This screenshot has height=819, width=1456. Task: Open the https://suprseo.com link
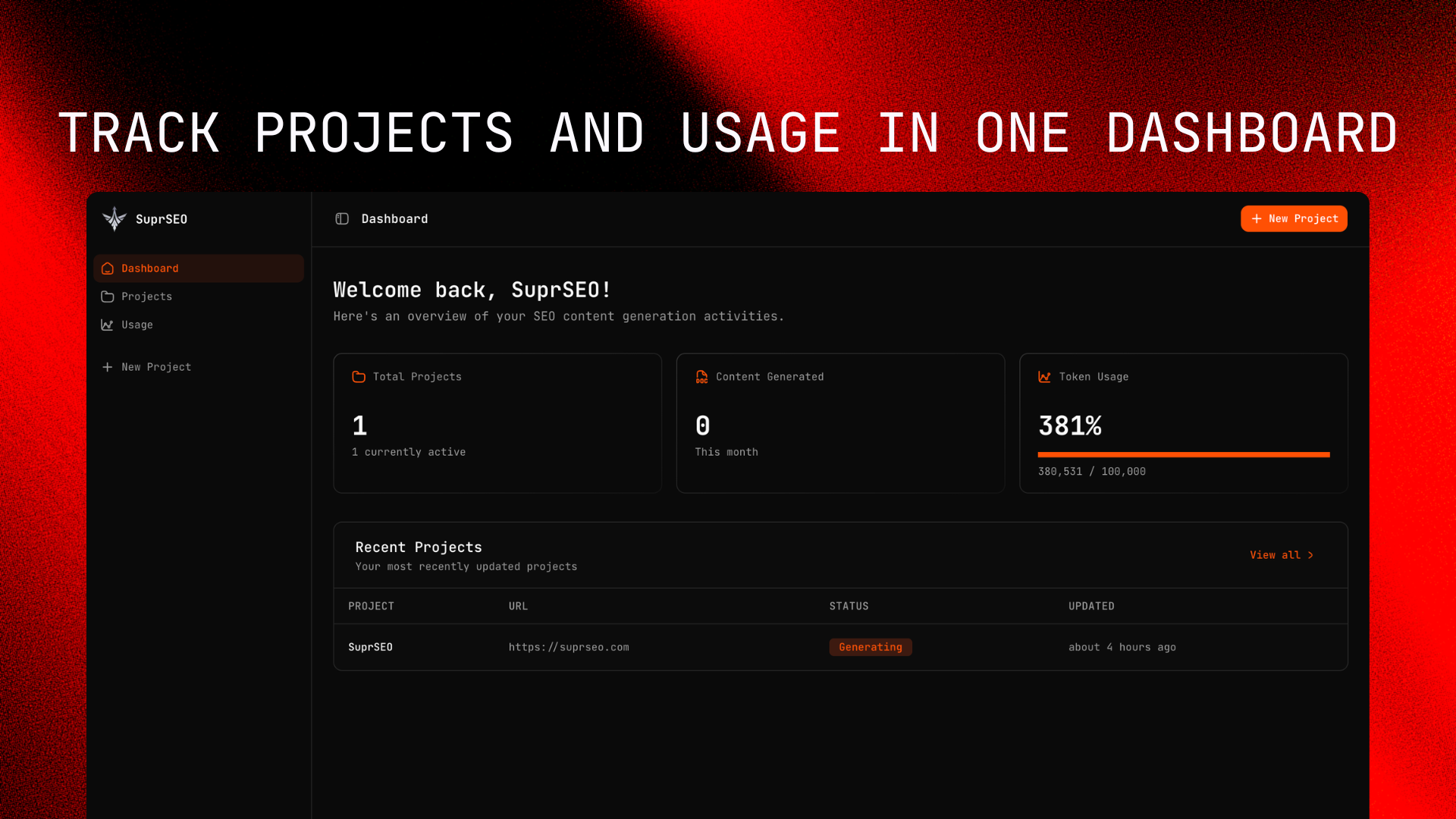click(569, 647)
